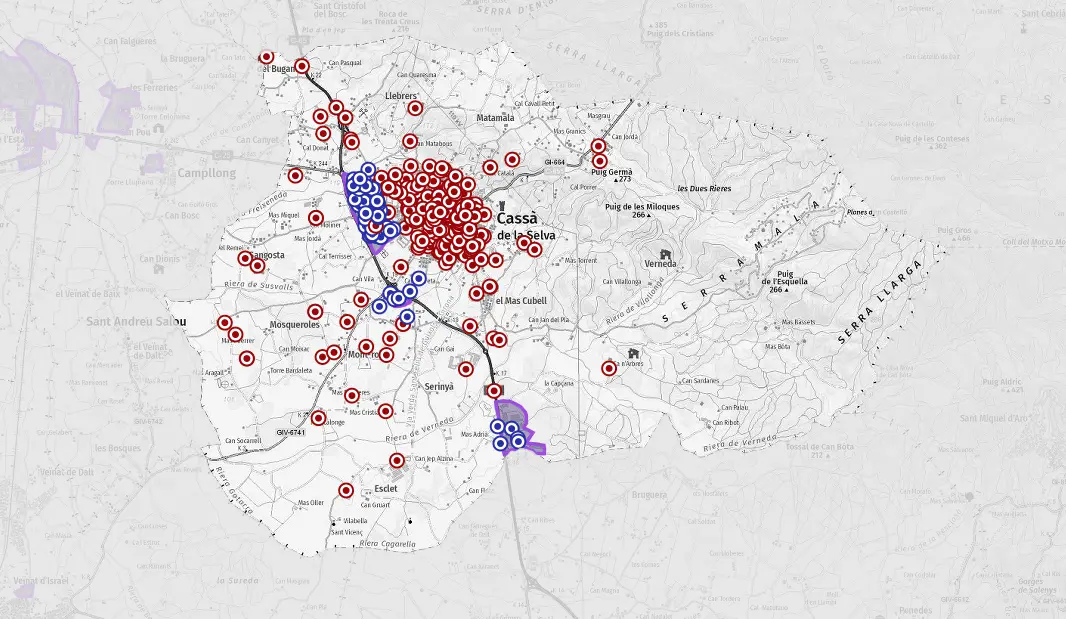
Task: Select the red marker left of Esclet
Action: (346, 490)
